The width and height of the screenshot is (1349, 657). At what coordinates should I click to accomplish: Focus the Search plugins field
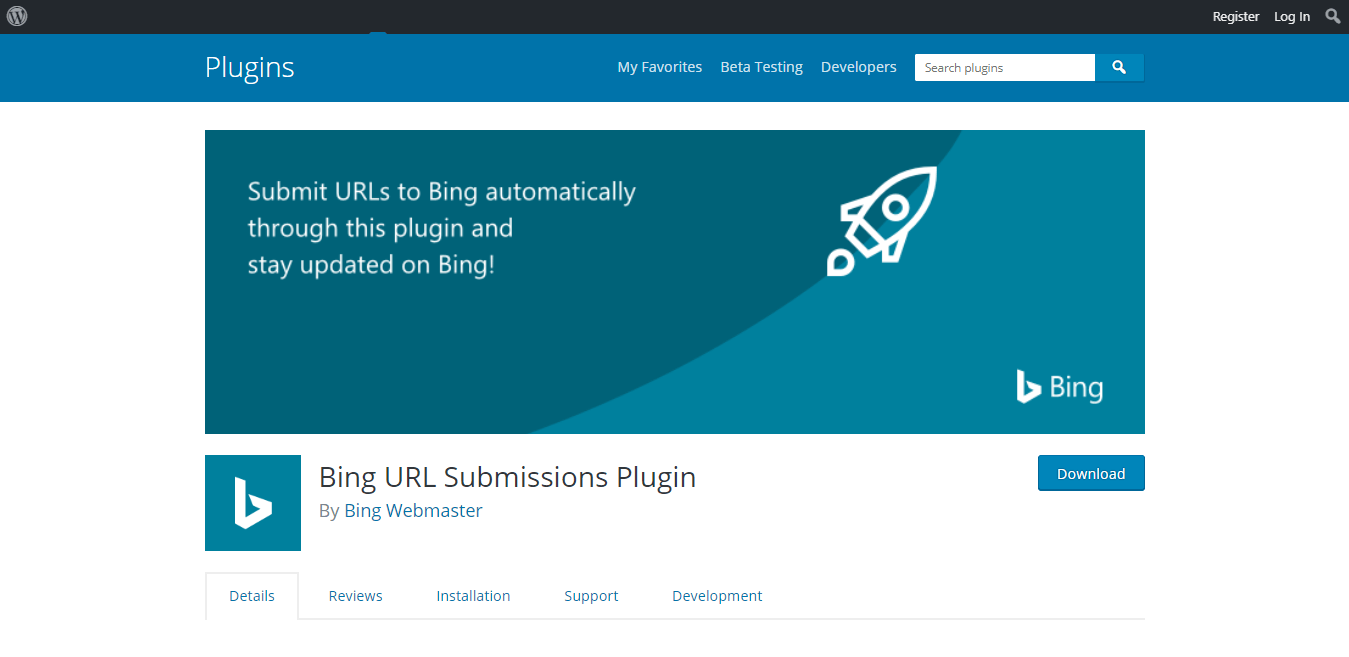point(1005,67)
